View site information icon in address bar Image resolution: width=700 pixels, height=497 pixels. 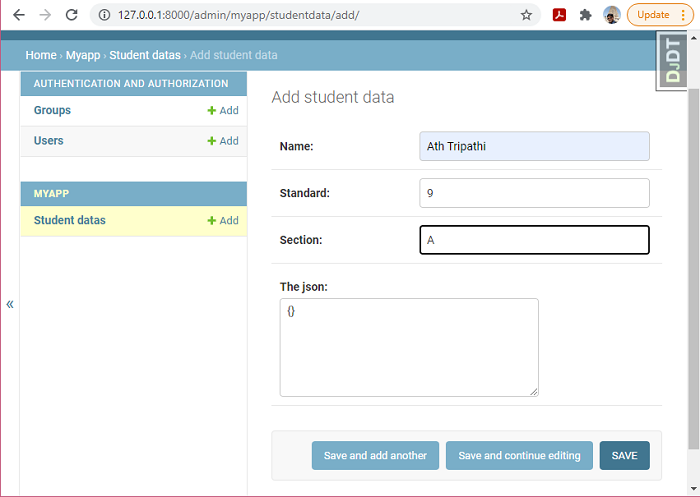tap(104, 15)
